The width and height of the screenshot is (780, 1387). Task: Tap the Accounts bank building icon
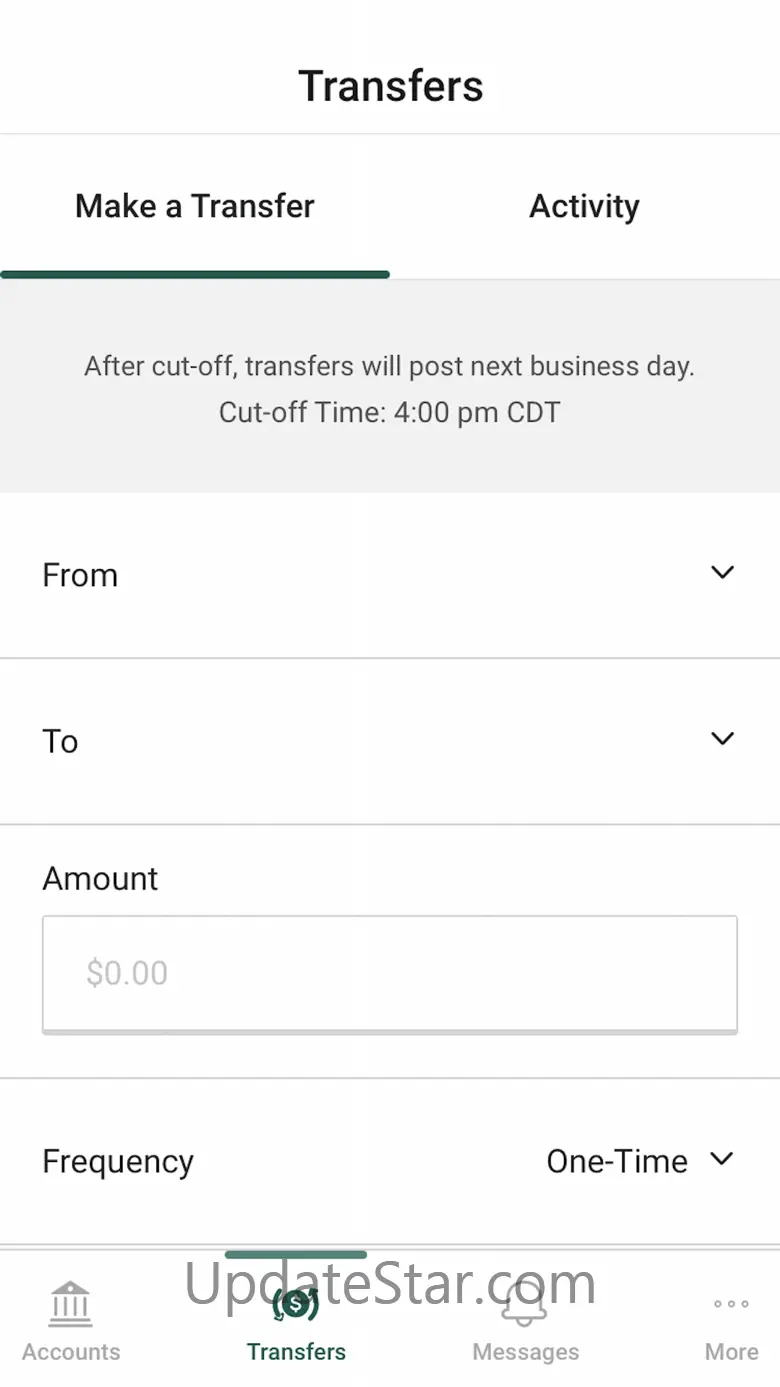click(71, 1303)
